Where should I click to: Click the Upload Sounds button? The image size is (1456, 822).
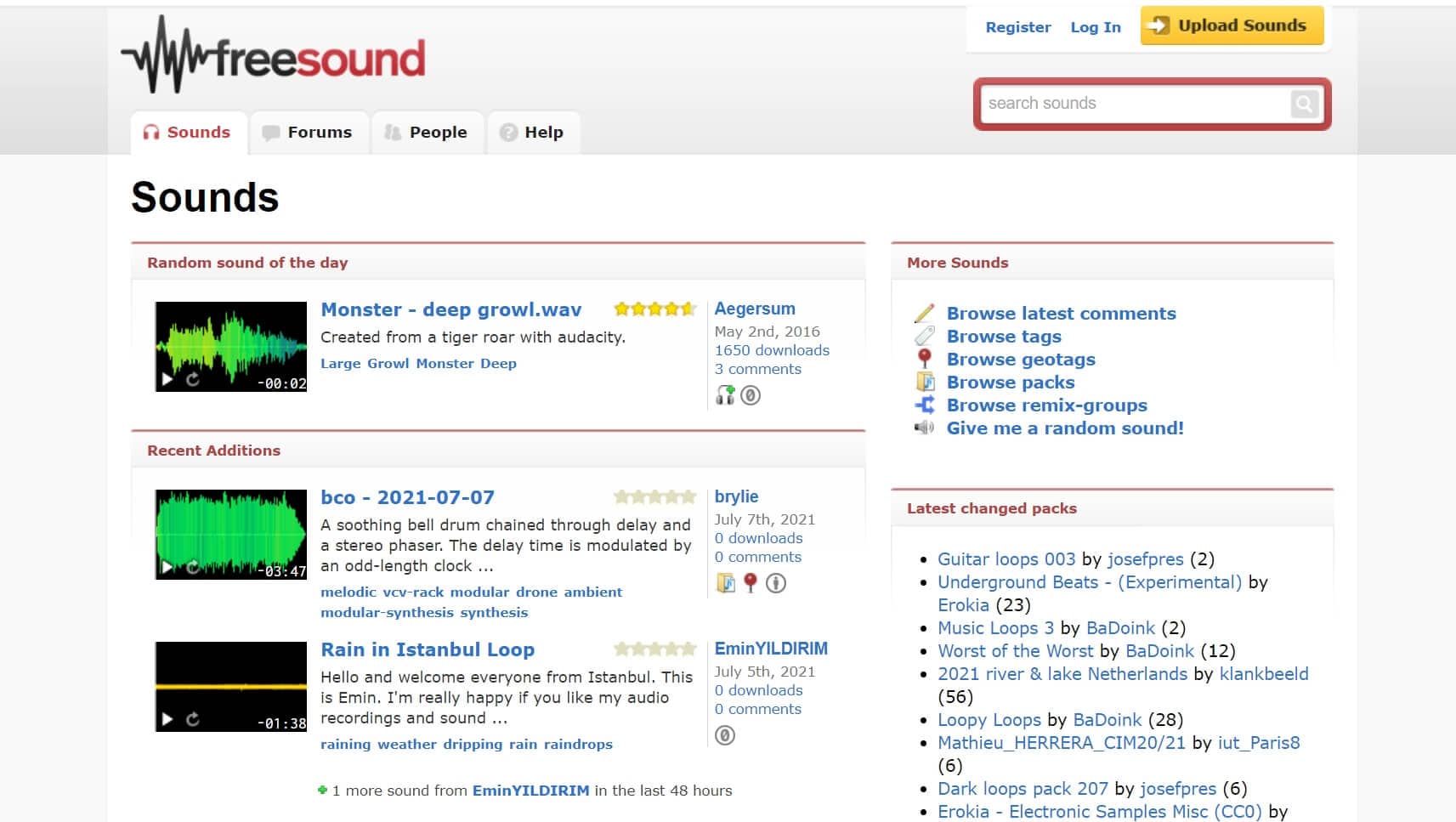click(1232, 26)
